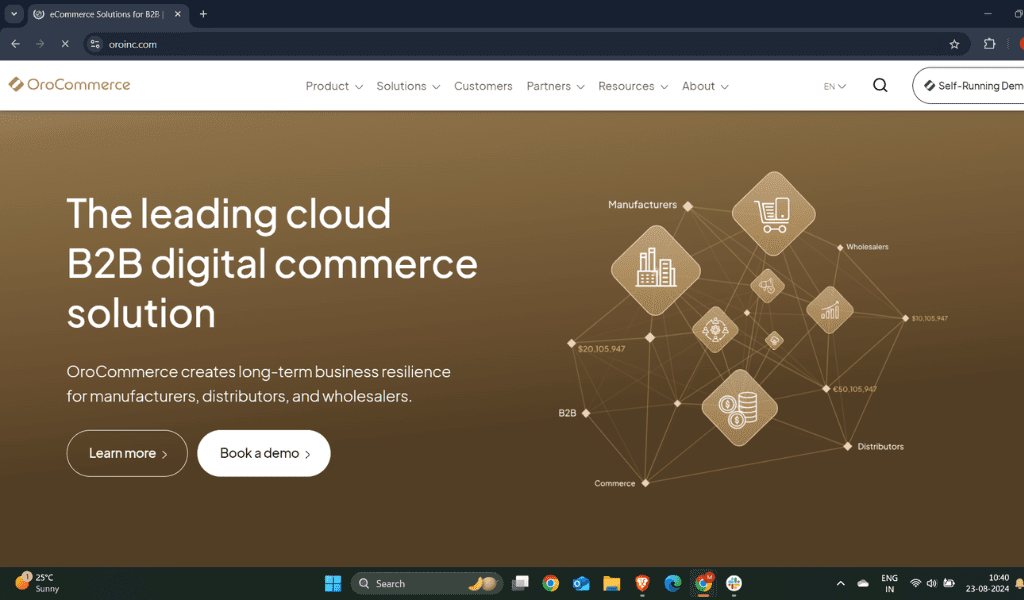Click the $10,105,947 value in the graphic
This screenshot has height=600, width=1024.
929,319
